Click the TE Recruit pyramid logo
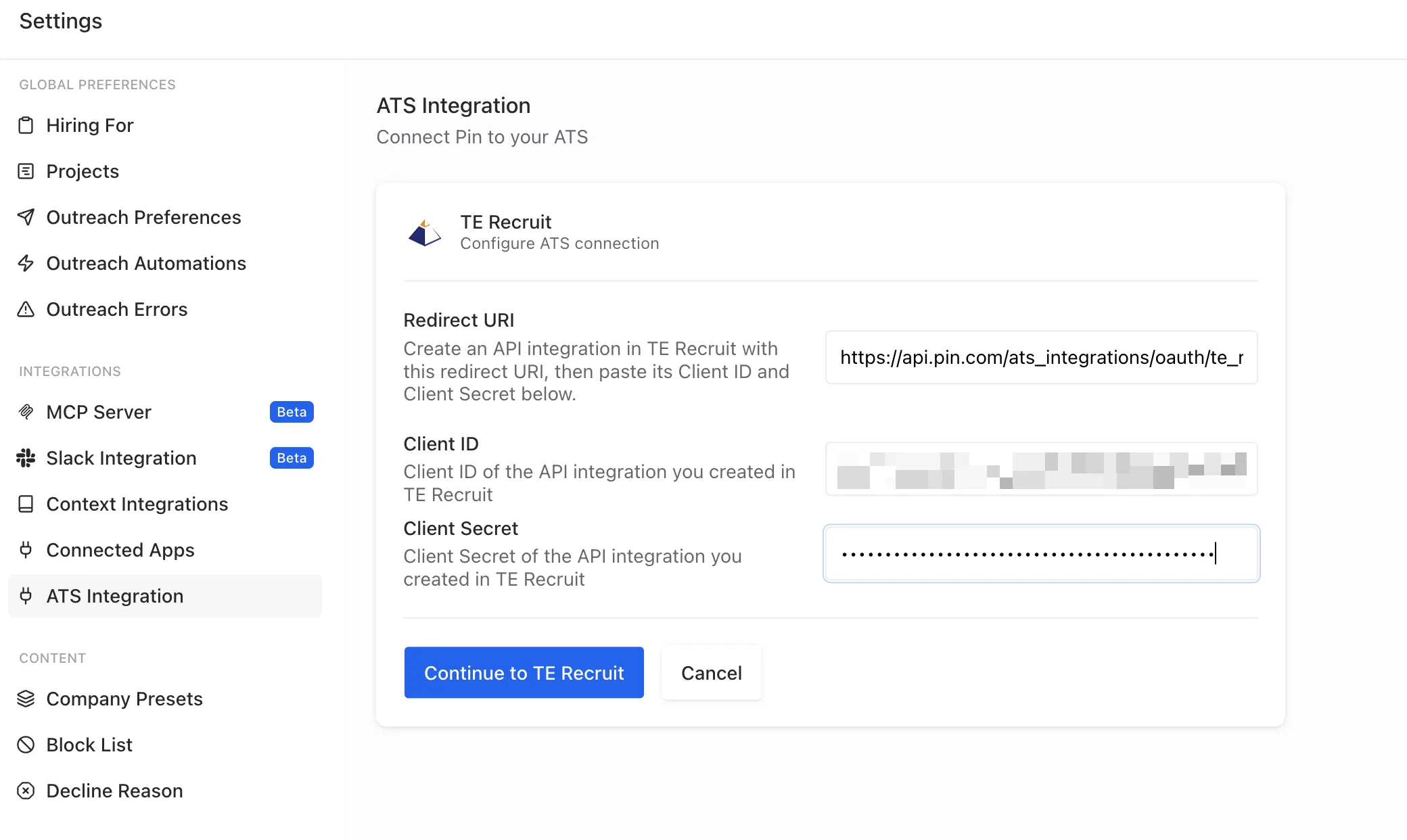The height and width of the screenshot is (840, 1407). (x=425, y=233)
